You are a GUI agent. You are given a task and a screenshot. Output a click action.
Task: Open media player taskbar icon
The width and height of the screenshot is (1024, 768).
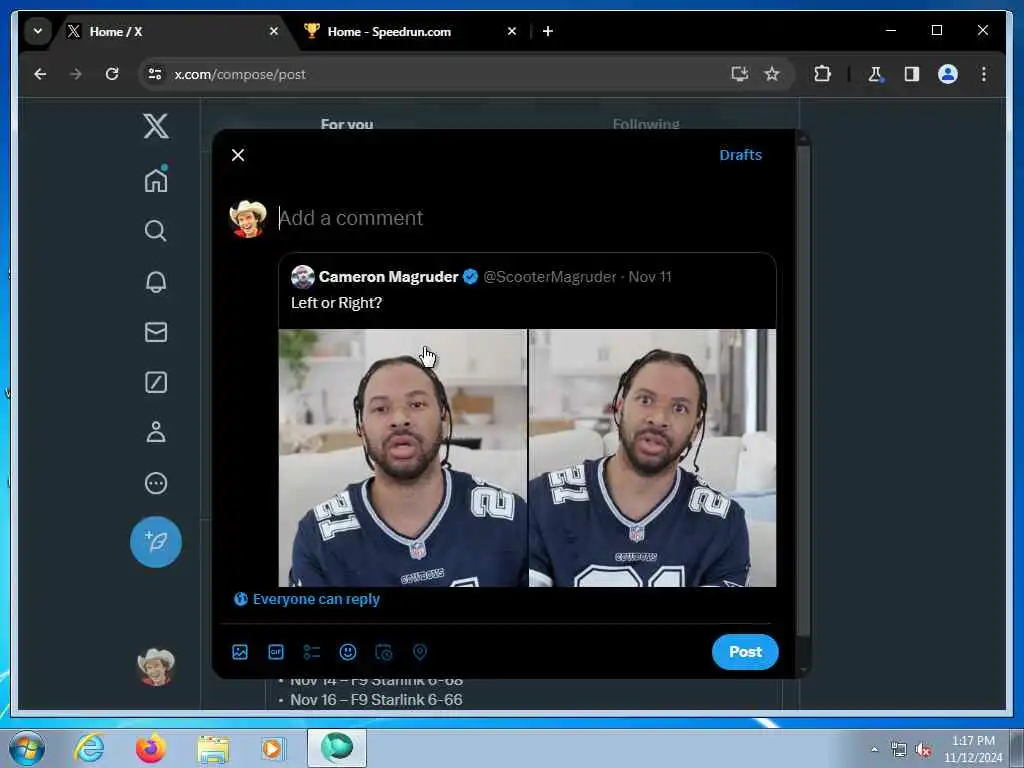coord(273,748)
